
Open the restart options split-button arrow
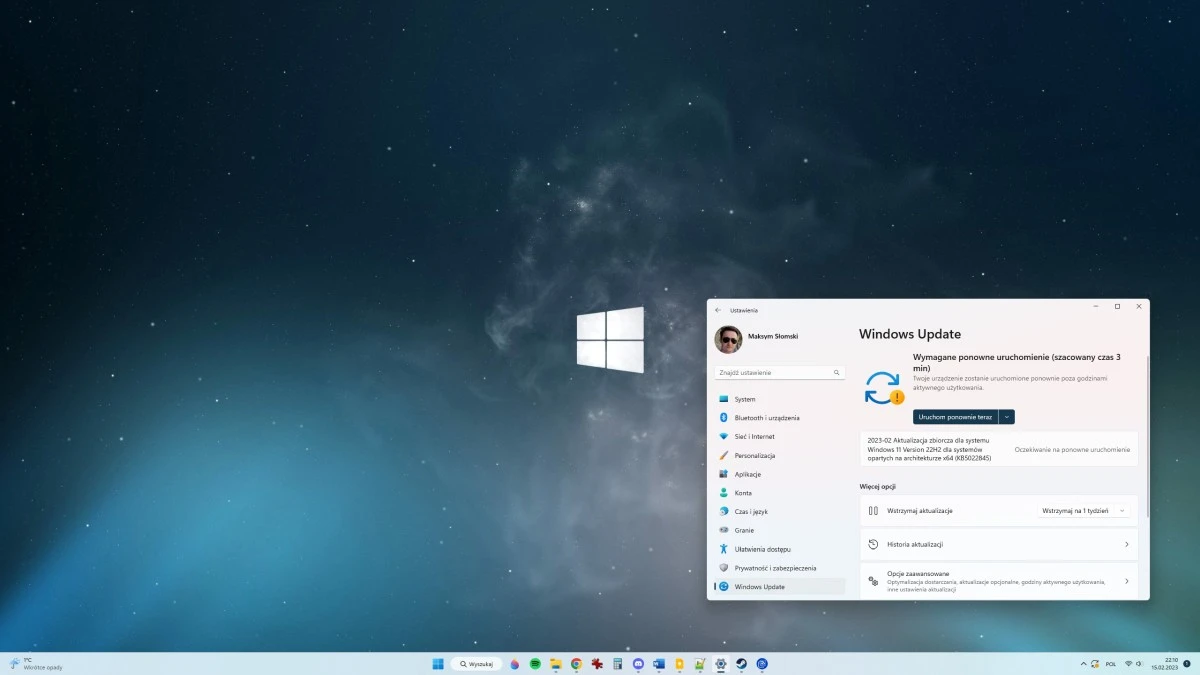[x=1007, y=417]
